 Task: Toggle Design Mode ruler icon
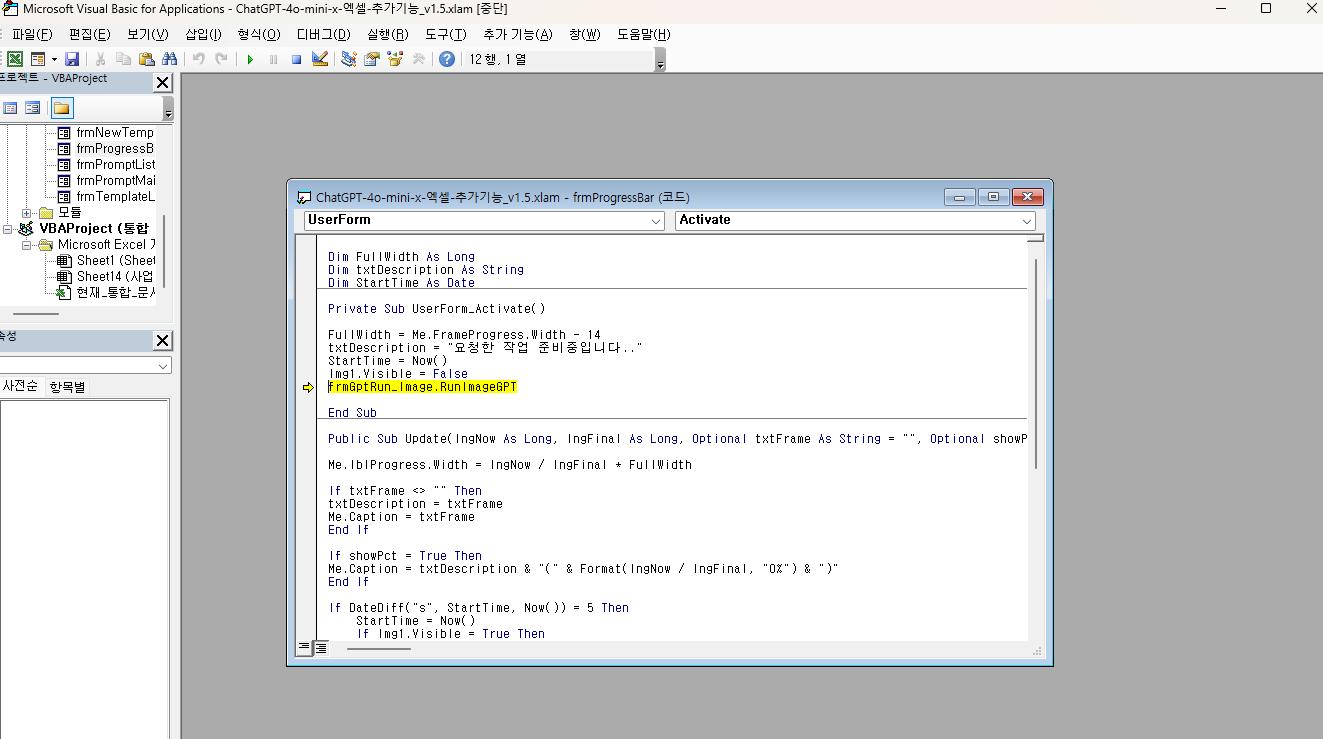pos(320,60)
